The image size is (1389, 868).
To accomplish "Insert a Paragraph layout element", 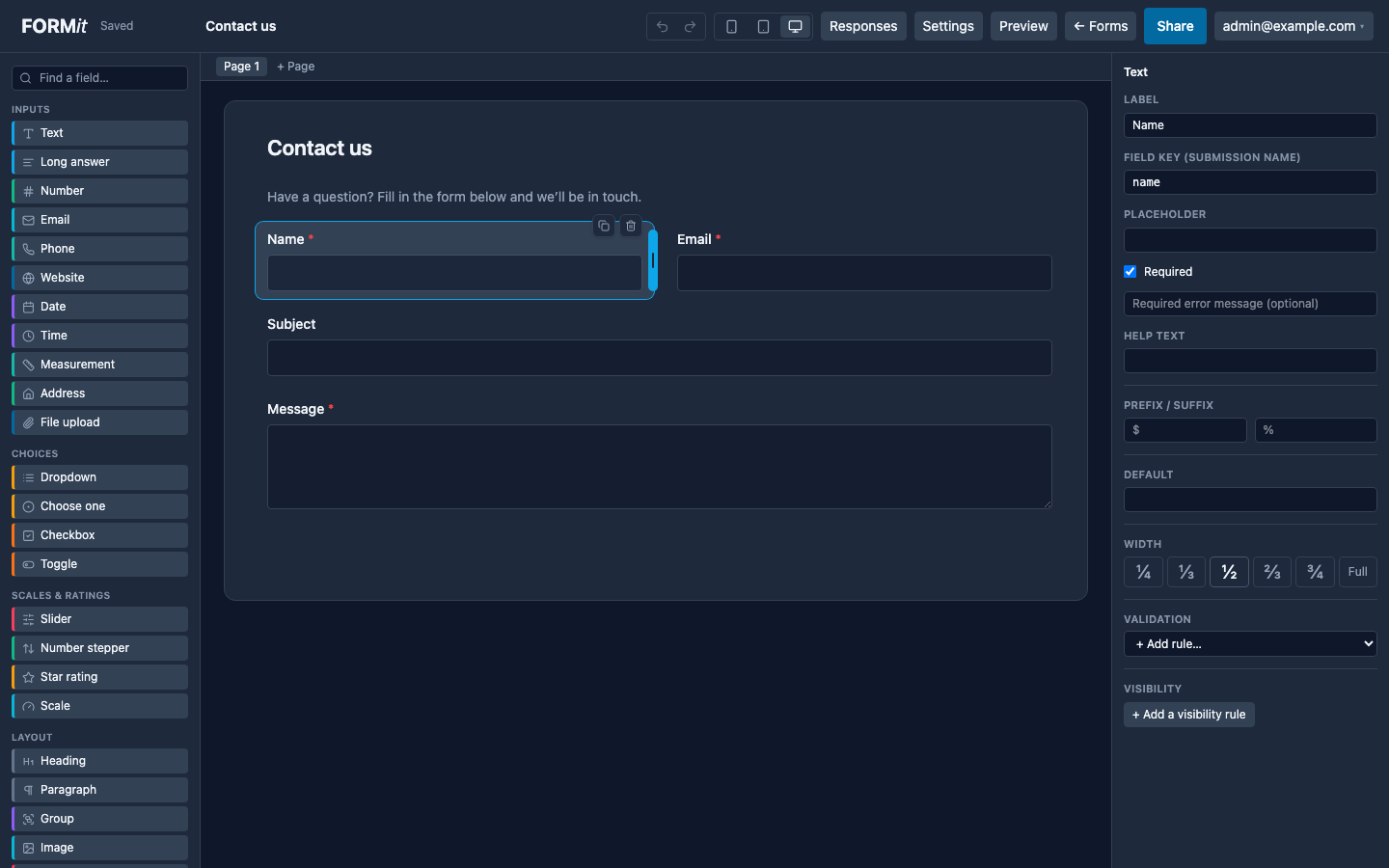I will coord(99,790).
